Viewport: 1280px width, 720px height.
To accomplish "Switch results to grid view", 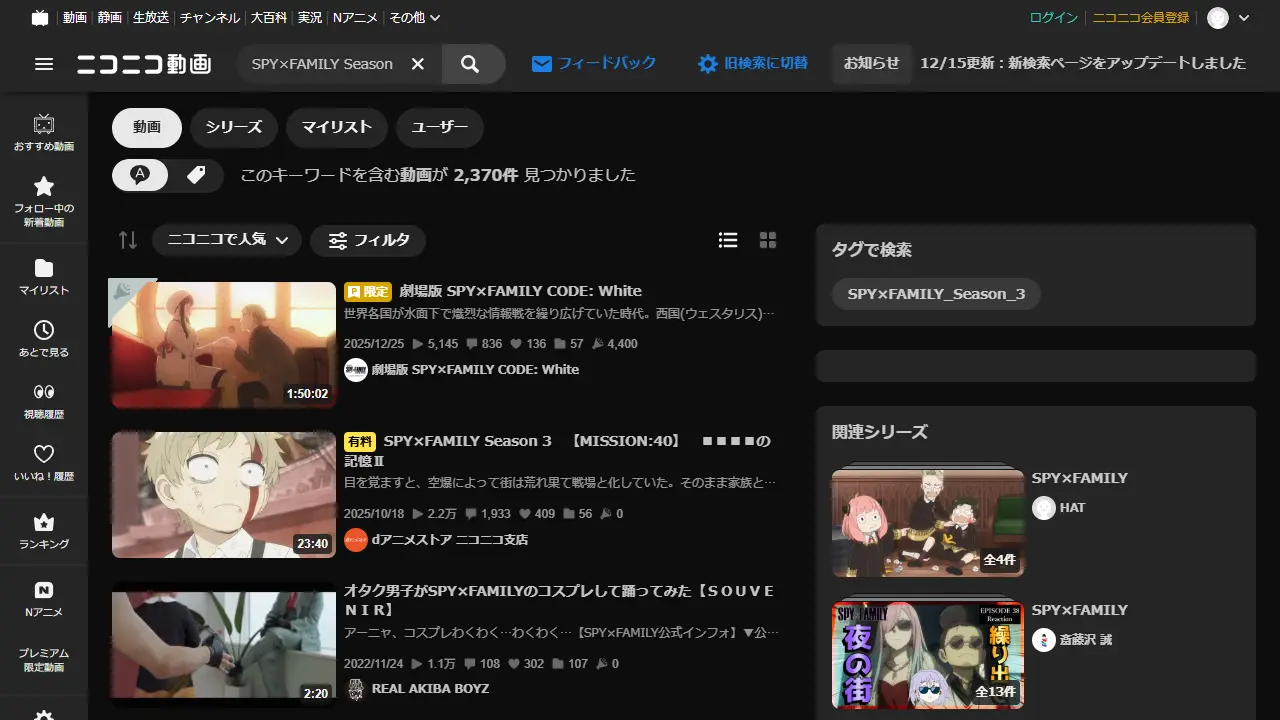I will coord(767,240).
